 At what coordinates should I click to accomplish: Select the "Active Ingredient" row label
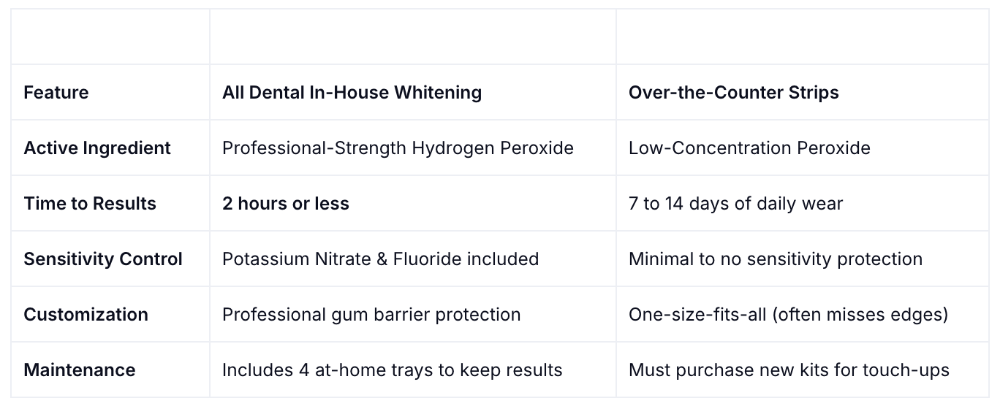coord(97,148)
